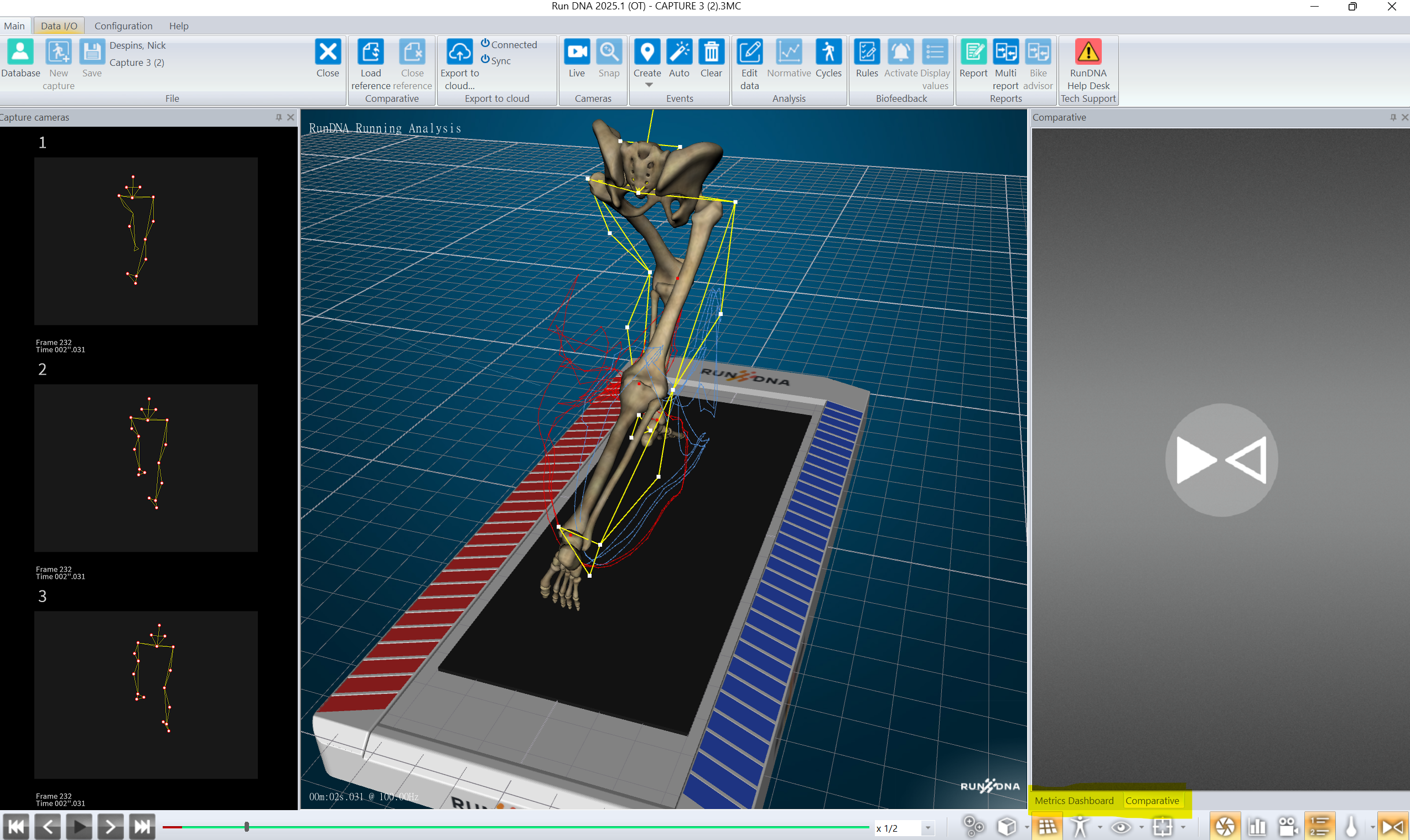This screenshot has height=840, width=1410.
Task: Toggle the eye visibility button
Action: (x=1121, y=827)
